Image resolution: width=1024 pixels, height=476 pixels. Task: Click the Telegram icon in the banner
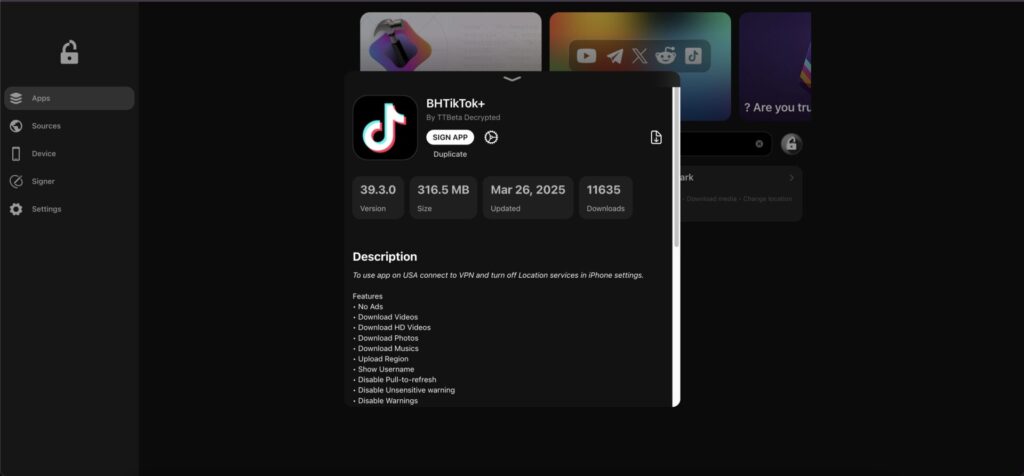(x=615, y=56)
